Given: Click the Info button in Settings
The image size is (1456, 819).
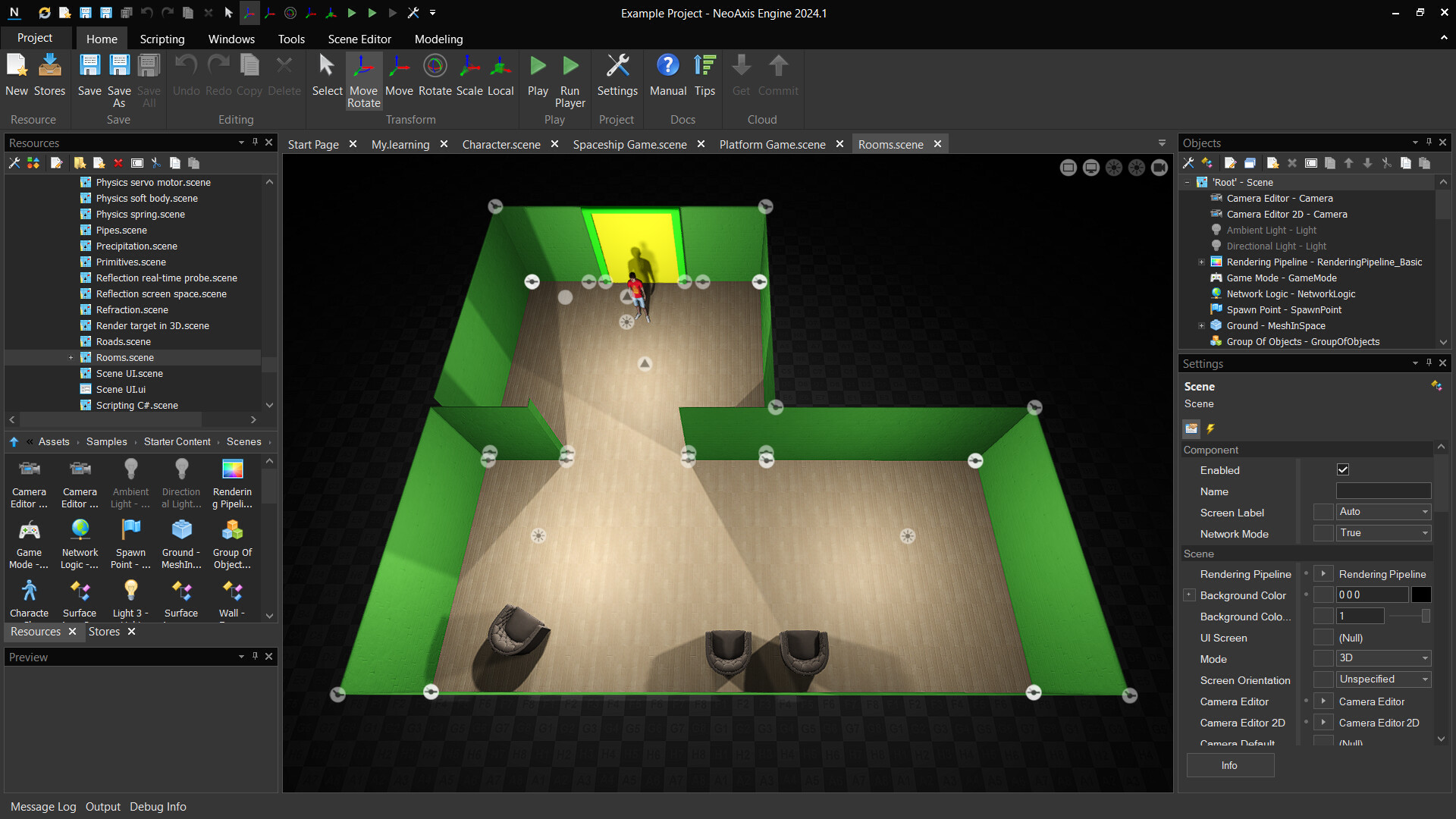Looking at the screenshot, I should tap(1230, 765).
